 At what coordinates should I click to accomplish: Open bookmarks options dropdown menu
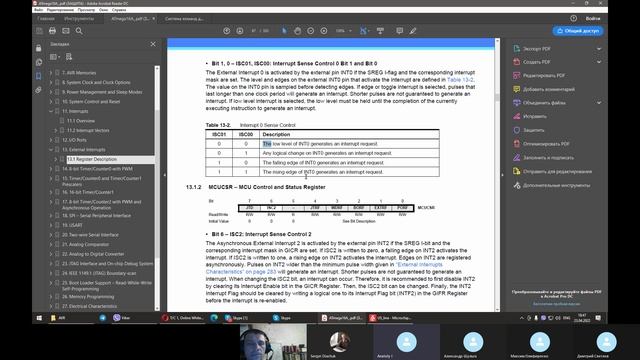click(x=55, y=57)
